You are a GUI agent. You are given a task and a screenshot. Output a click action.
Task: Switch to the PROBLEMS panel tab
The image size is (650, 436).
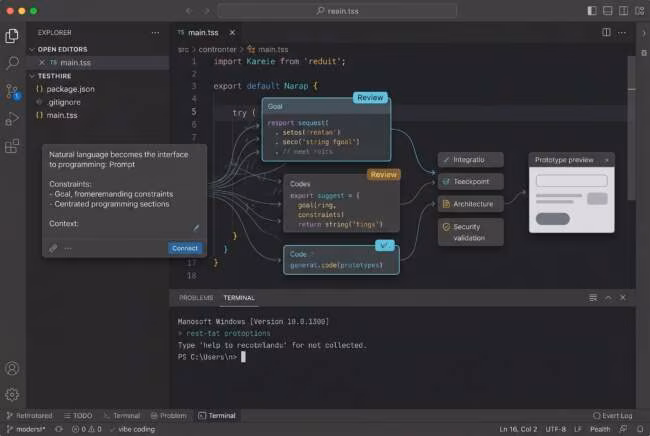196,298
